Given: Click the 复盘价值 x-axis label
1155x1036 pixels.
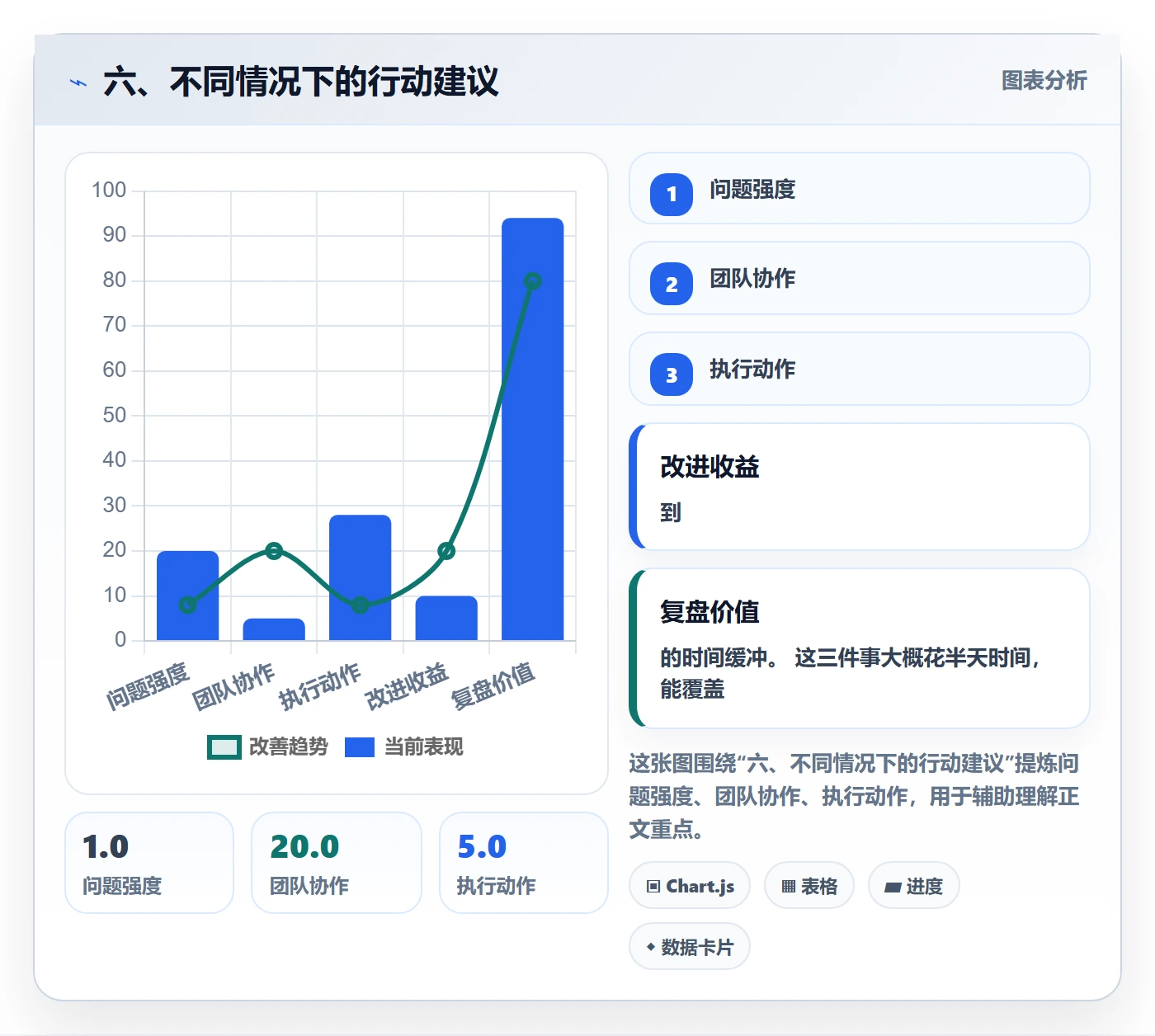Looking at the screenshot, I should pos(493,685).
